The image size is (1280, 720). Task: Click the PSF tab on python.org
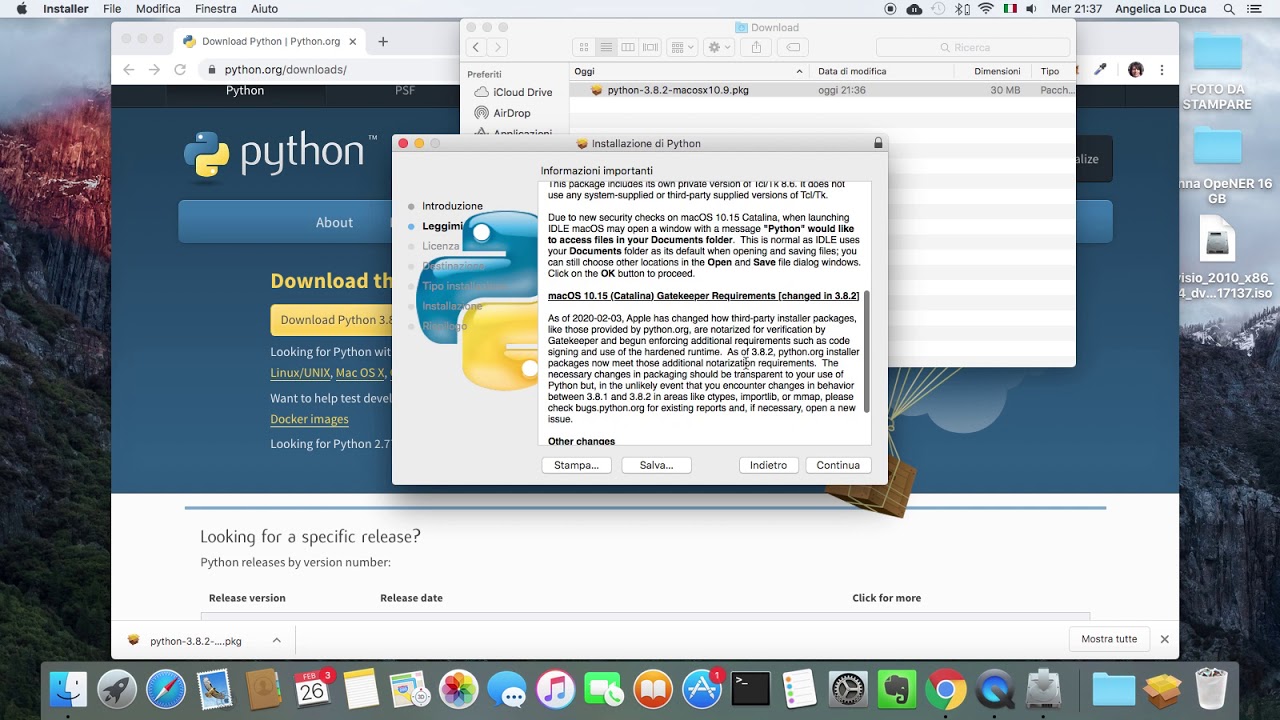pos(404,91)
